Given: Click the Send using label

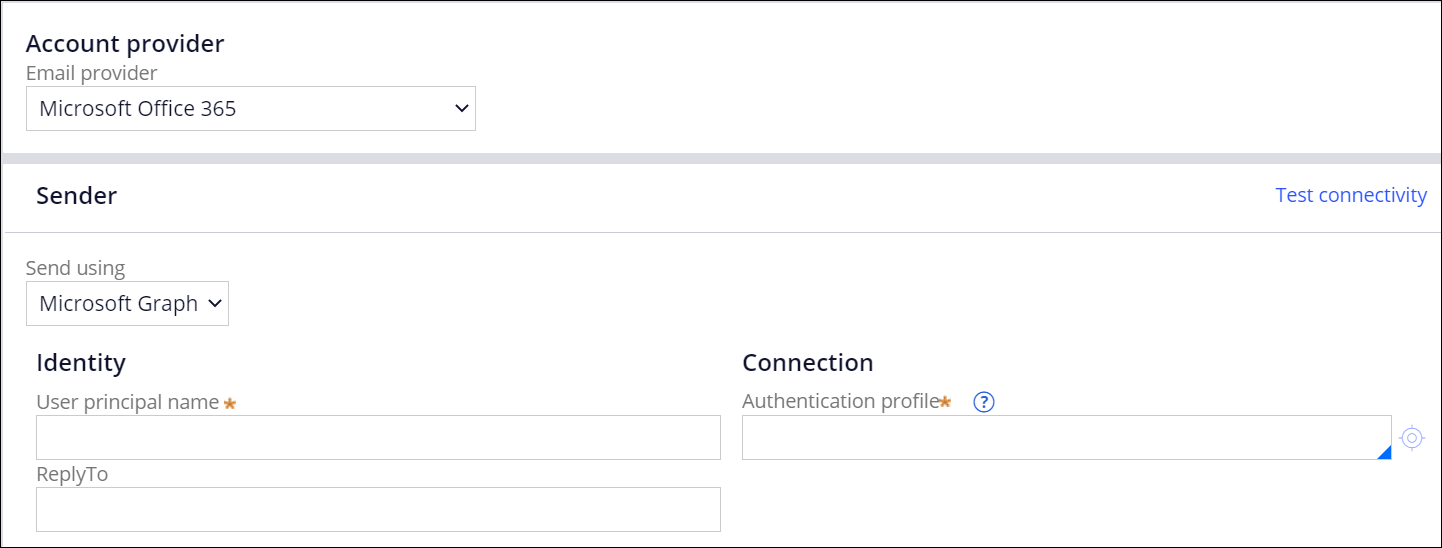Looking at the screenshot, I should point(75,268).
